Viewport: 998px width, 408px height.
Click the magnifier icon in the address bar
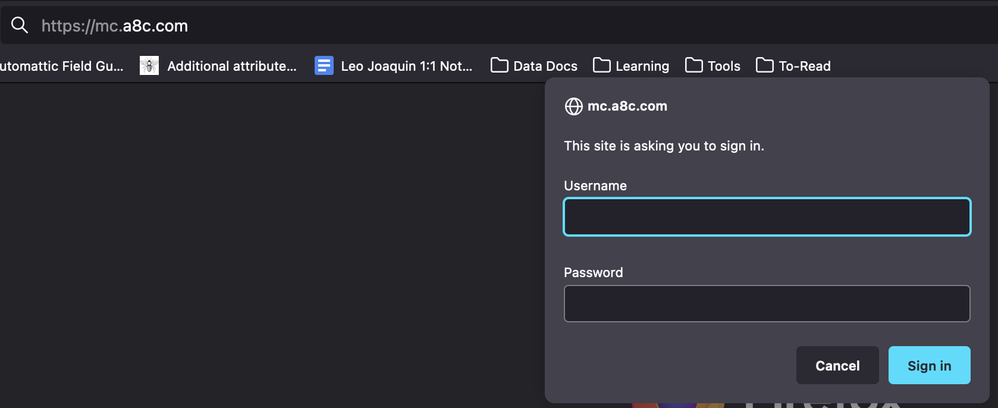[x=18, y=26]
